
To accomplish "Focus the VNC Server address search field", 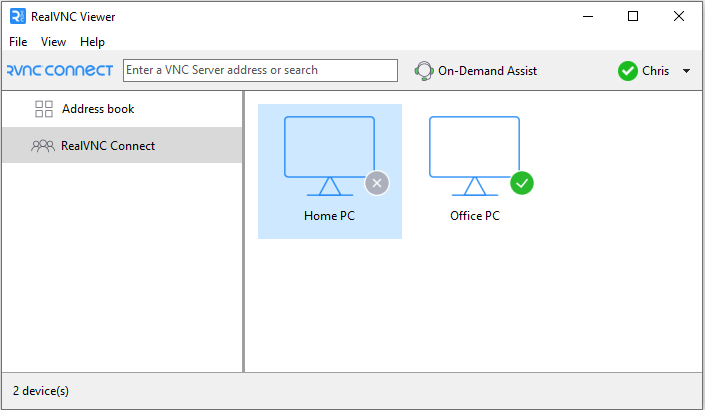I will pos(260,71).
